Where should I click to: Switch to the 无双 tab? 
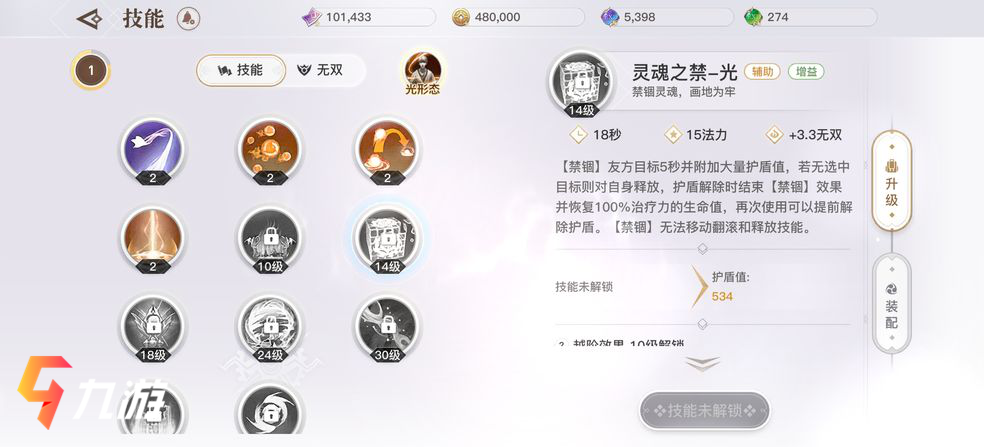point(321,70)
